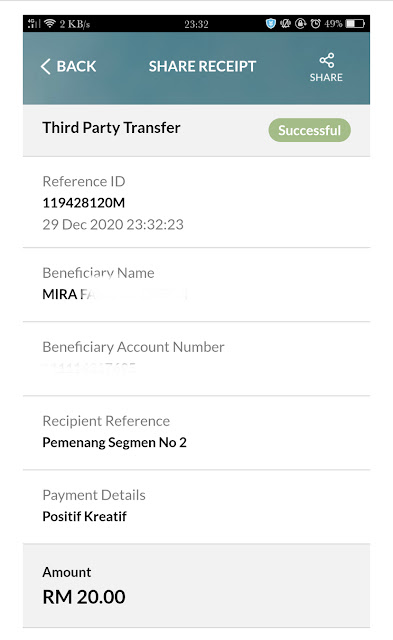Select the reference ID 119428120M
Image resolution: width=393 pixels, height=640 pixels.
pyautogui.click(x=84, y=203)
